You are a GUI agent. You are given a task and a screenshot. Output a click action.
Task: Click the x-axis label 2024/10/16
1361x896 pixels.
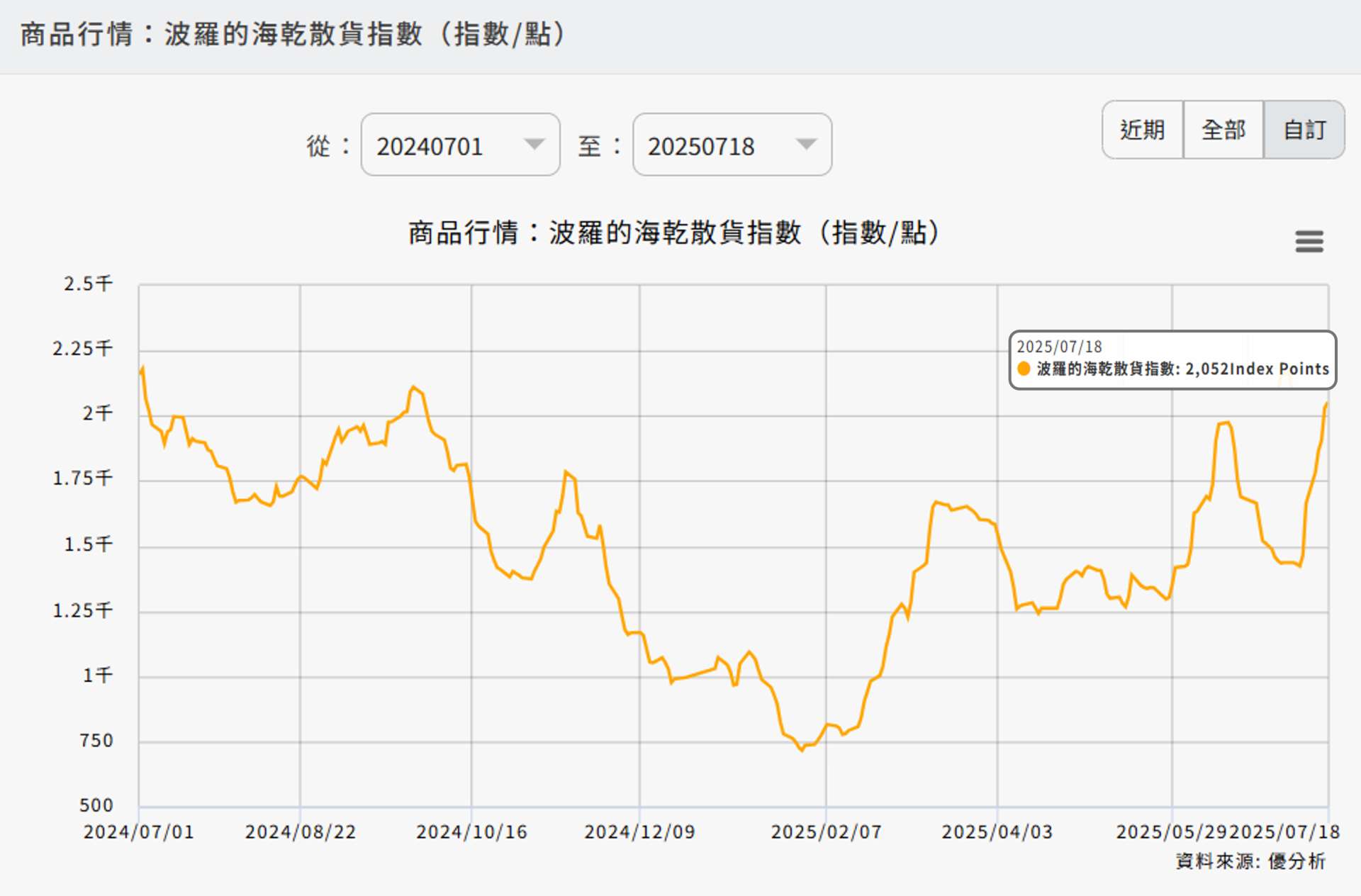tap(471, 831)
